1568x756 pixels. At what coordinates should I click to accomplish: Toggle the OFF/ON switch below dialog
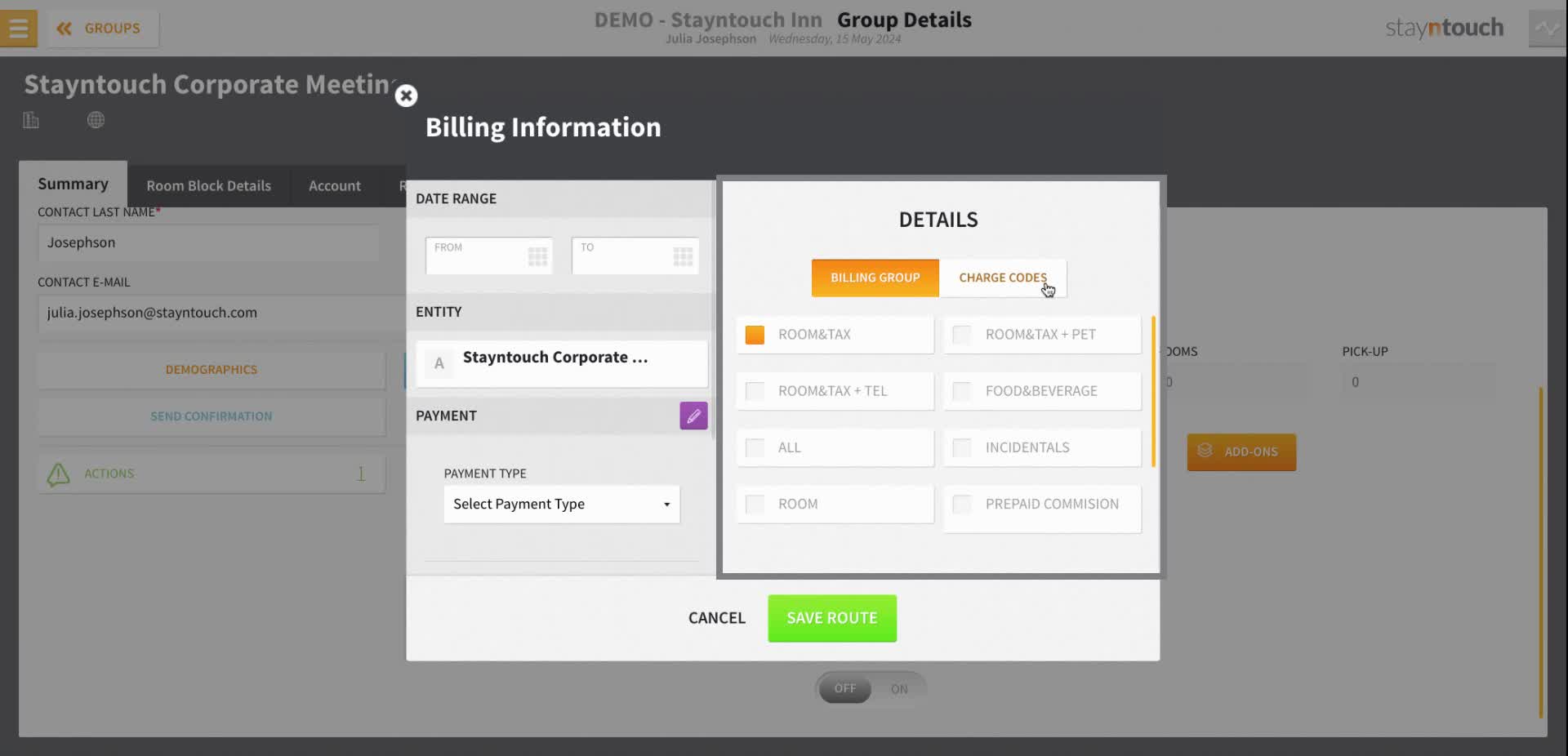(871, 688)
